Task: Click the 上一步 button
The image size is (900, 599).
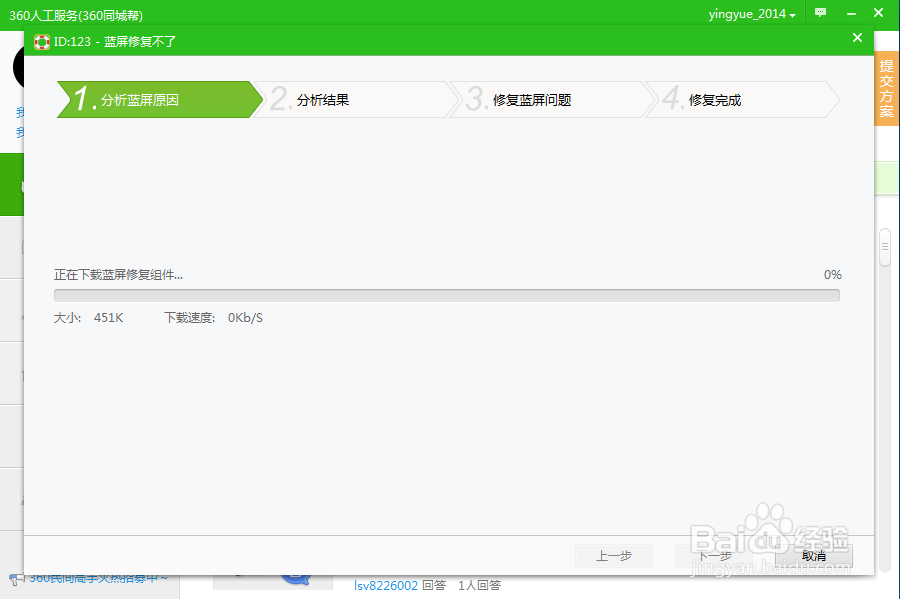Action: tap(613, 556)
